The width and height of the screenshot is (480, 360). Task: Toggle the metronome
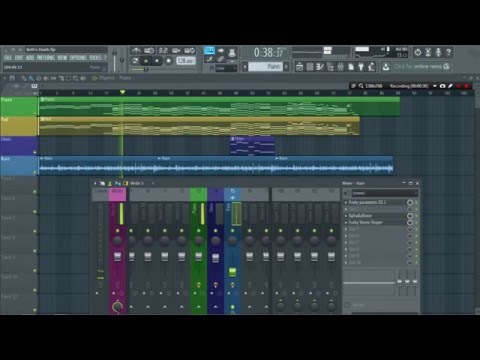(x=136, y=50)
